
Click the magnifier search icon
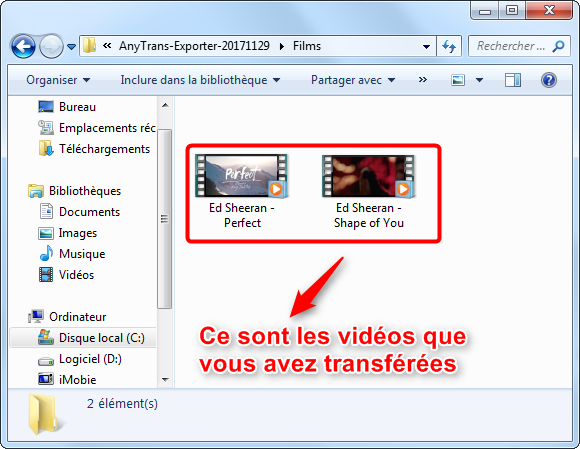point(559,46)
